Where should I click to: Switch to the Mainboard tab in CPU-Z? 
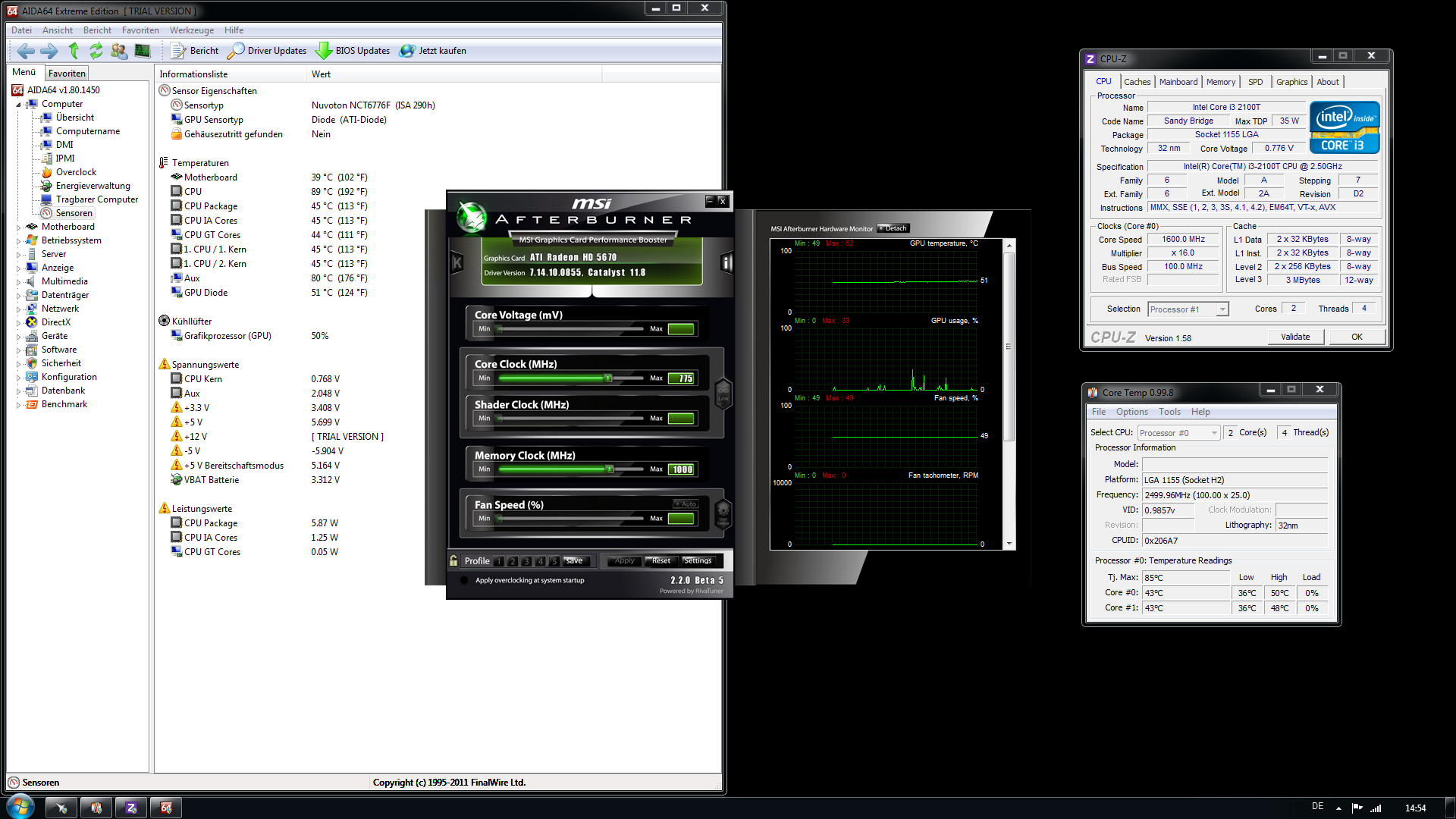point(1178,82)
